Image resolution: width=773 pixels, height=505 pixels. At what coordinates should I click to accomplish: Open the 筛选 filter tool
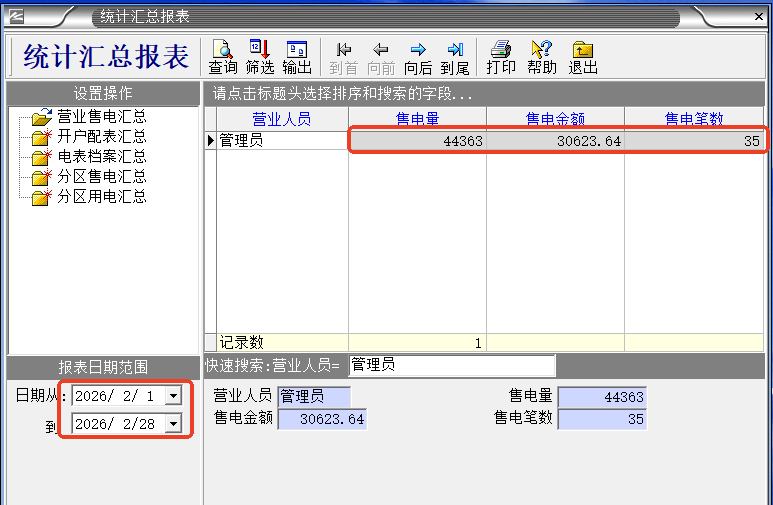(259, 57)
